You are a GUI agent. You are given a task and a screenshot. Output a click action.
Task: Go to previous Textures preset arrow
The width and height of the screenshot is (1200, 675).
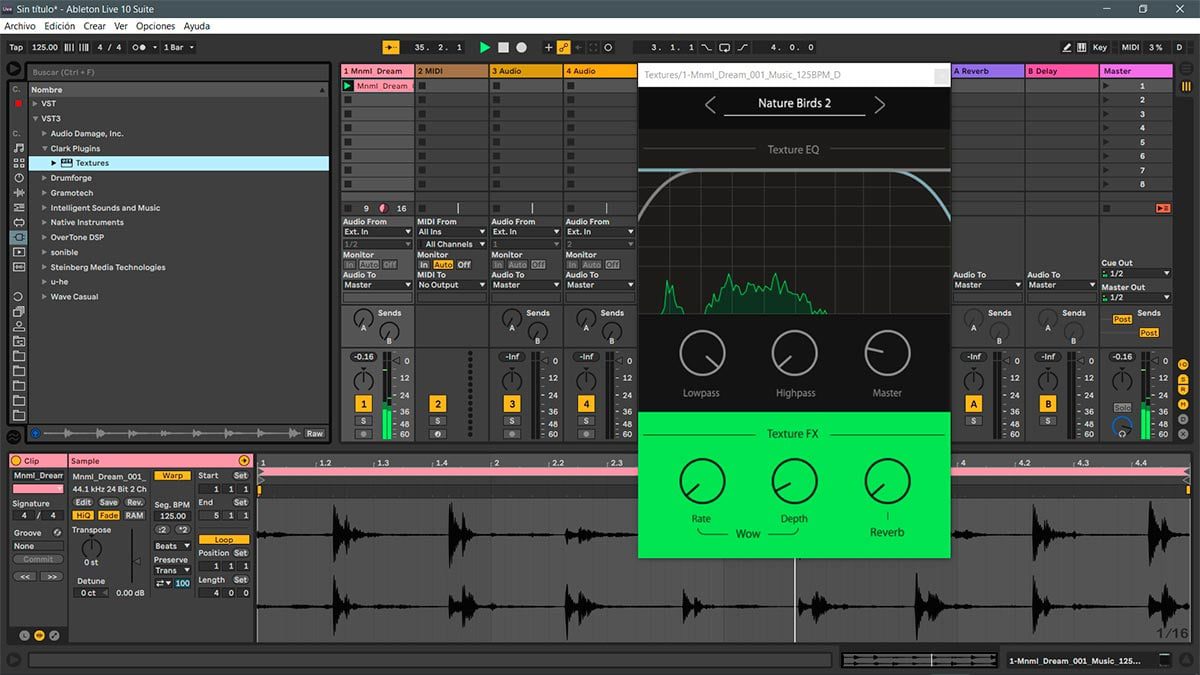point(710,104)
